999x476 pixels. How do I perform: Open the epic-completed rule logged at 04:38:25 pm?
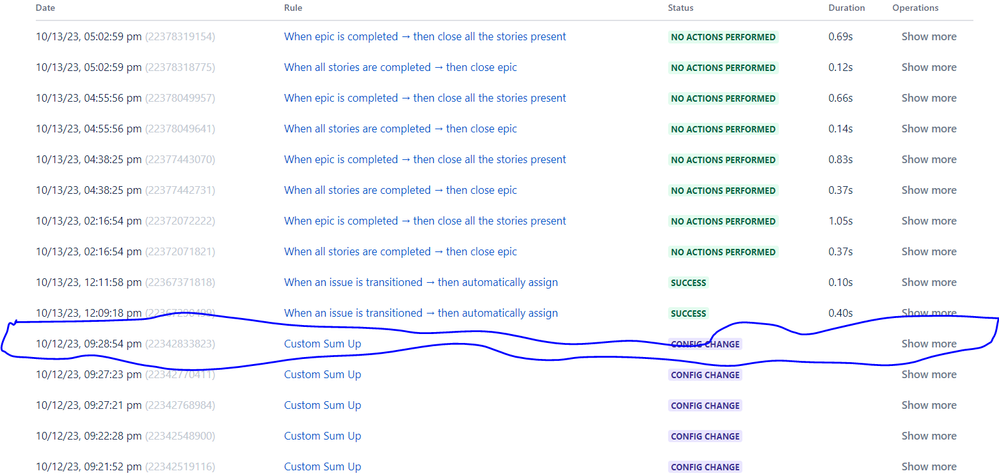click(x=425, y=159)
